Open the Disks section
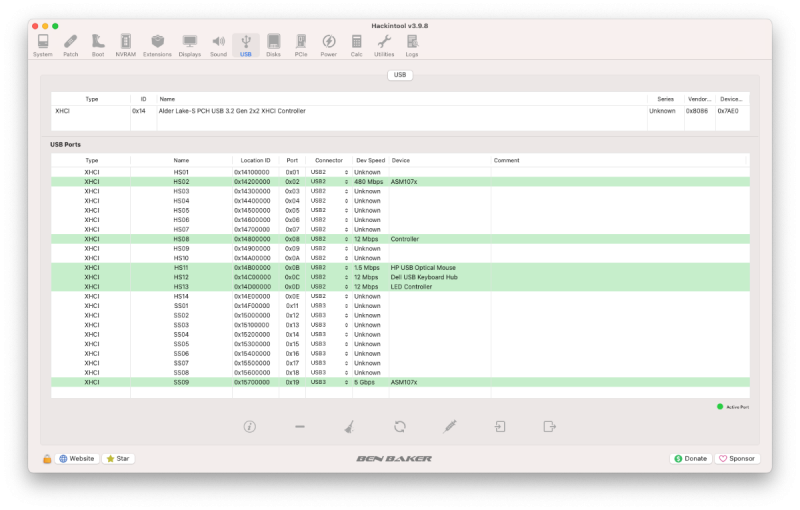The height and width of the screenshot is (510, 800). (273, 45)
